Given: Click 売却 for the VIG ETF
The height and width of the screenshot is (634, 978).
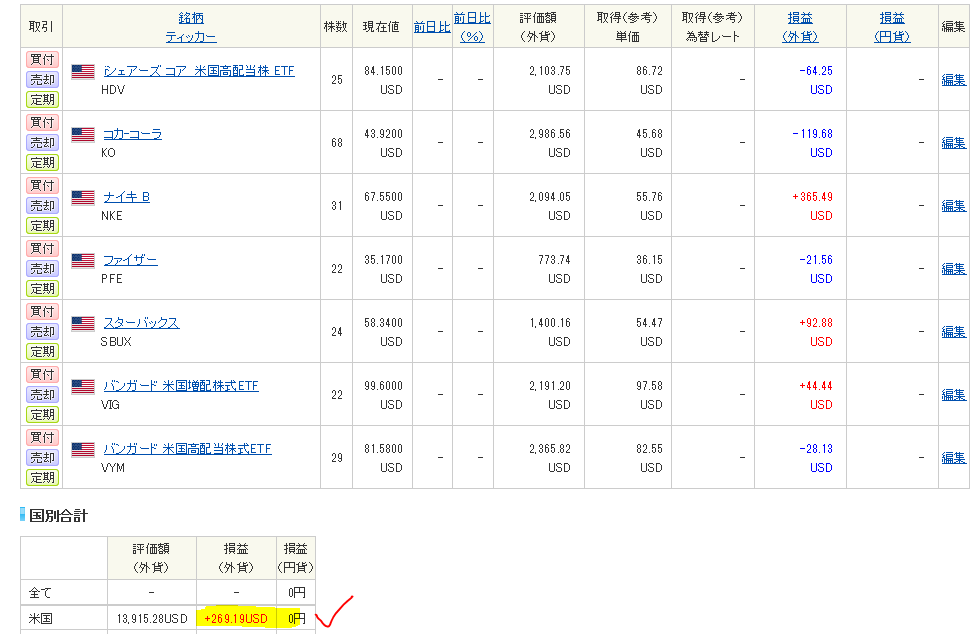Looking at the screenshot, I should pos(42,394).
